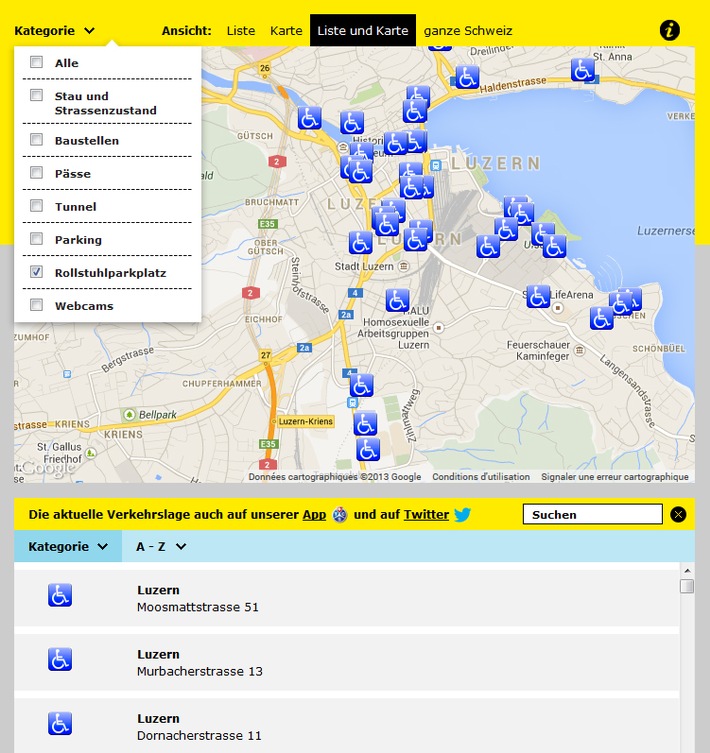Screen dimensions: 710x753
Task: Open the App link in yellow banner
Action: click(314, 514)
